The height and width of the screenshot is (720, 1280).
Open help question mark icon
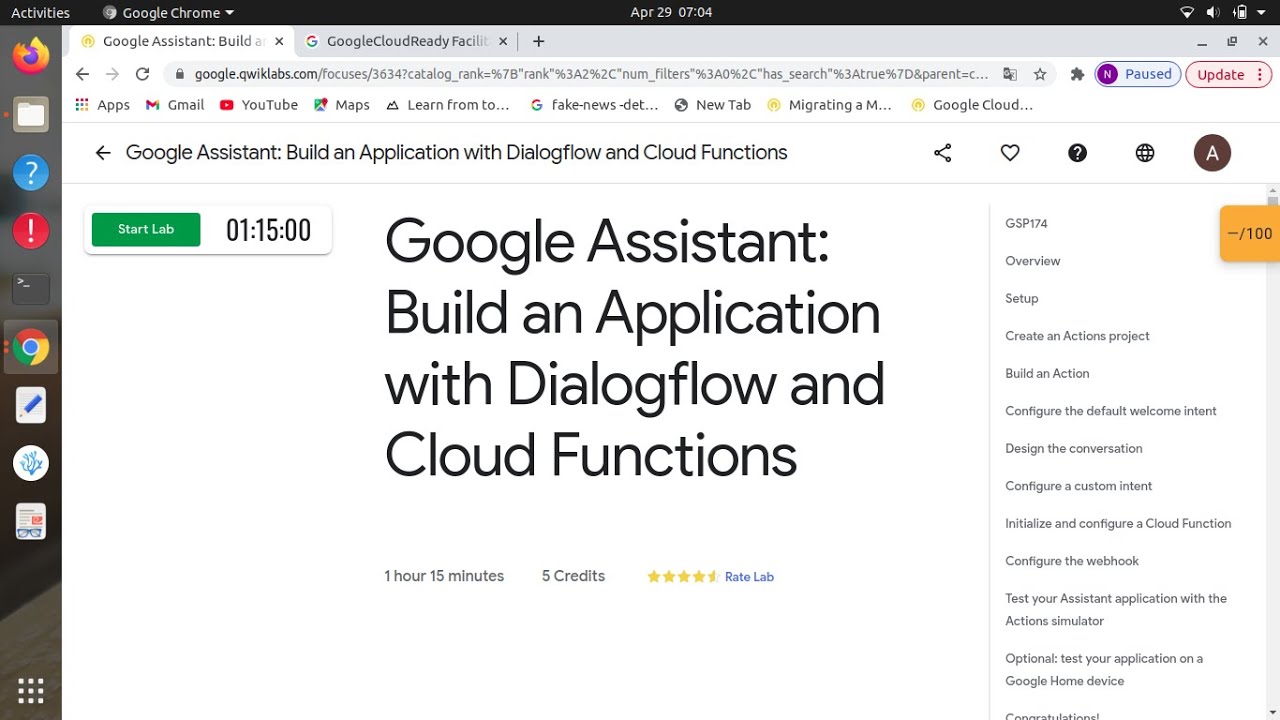coord(1077,153)
